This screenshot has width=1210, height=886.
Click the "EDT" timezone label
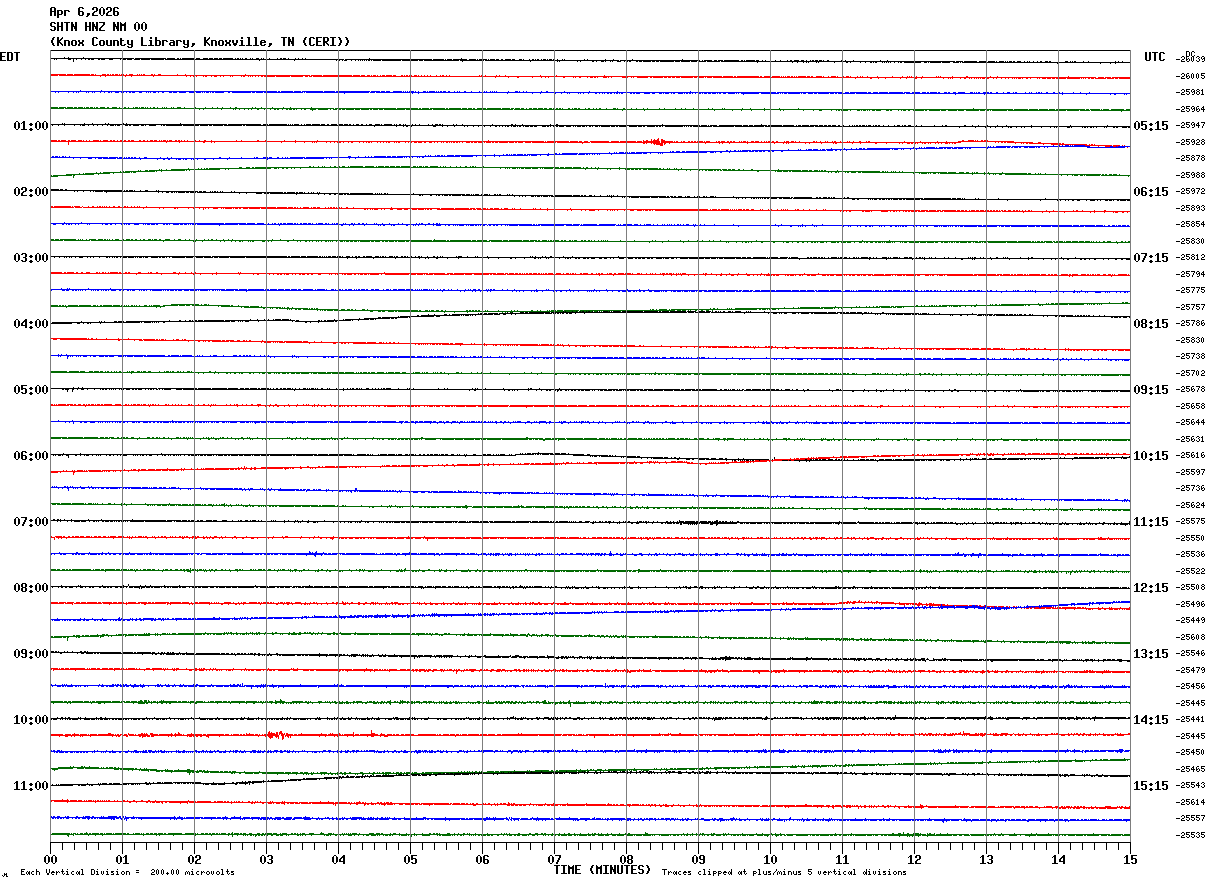(10, 57)
